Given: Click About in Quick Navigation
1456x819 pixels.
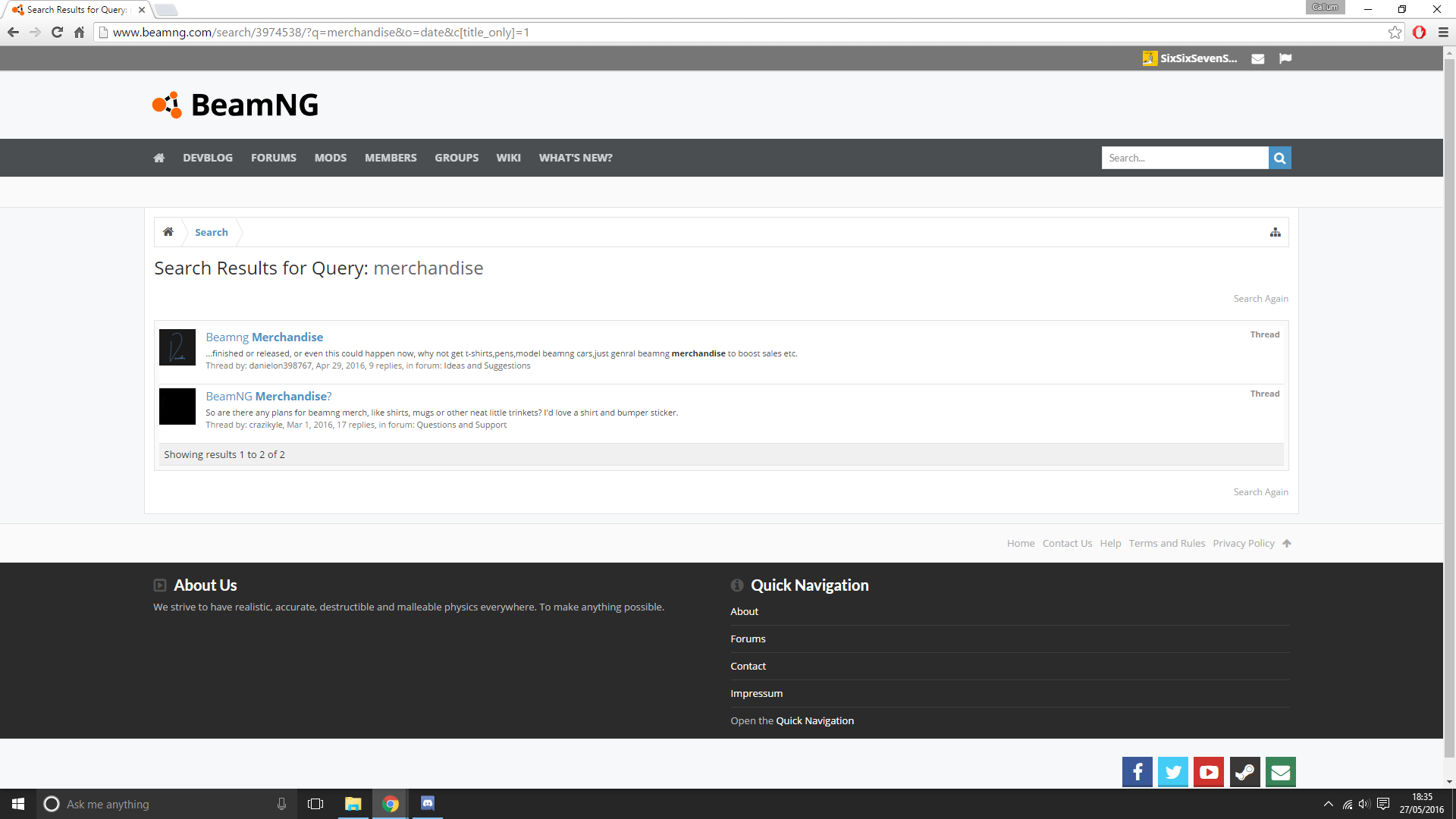Looking at the screenshot, I should (x=744, y=611).
